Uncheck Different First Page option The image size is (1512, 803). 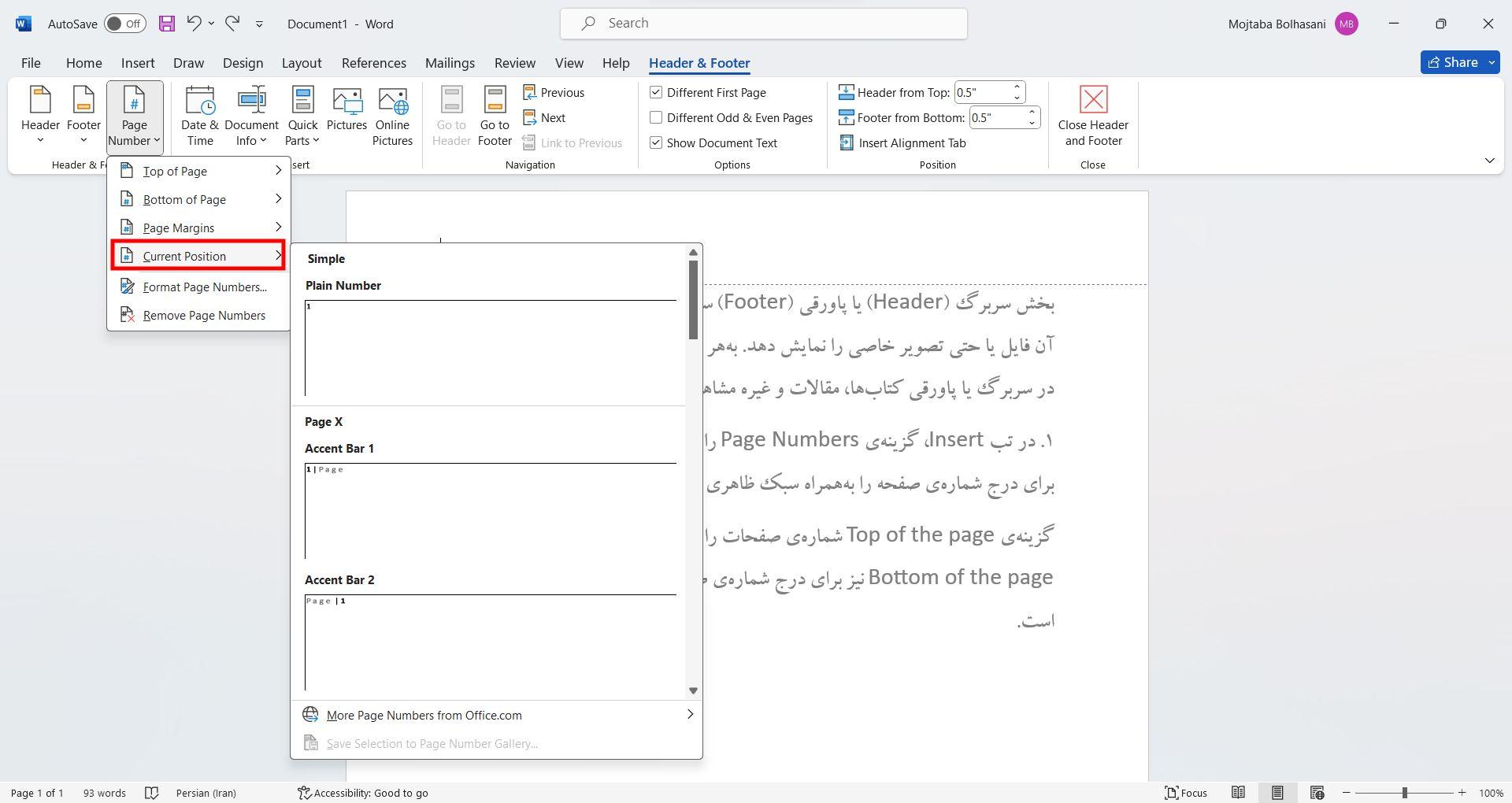[656, 92]
